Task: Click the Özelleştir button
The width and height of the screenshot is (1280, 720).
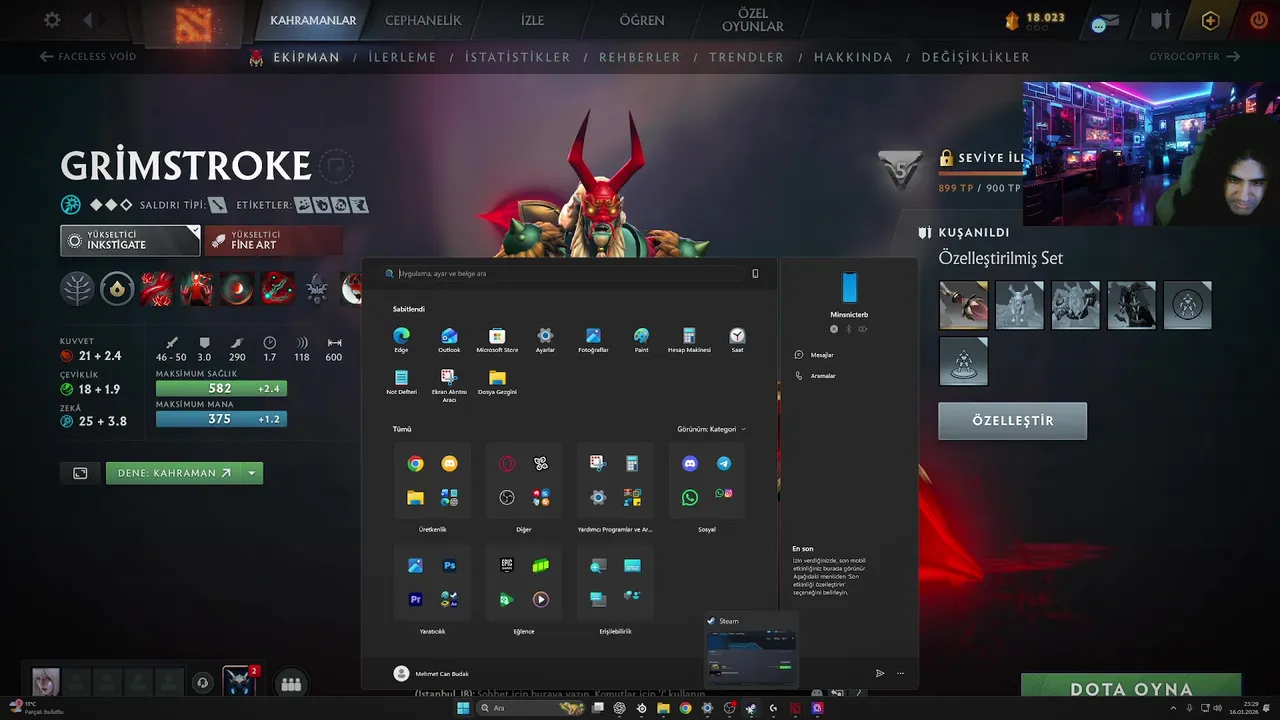Action: pyautogui.click(x=1012, y=421)
